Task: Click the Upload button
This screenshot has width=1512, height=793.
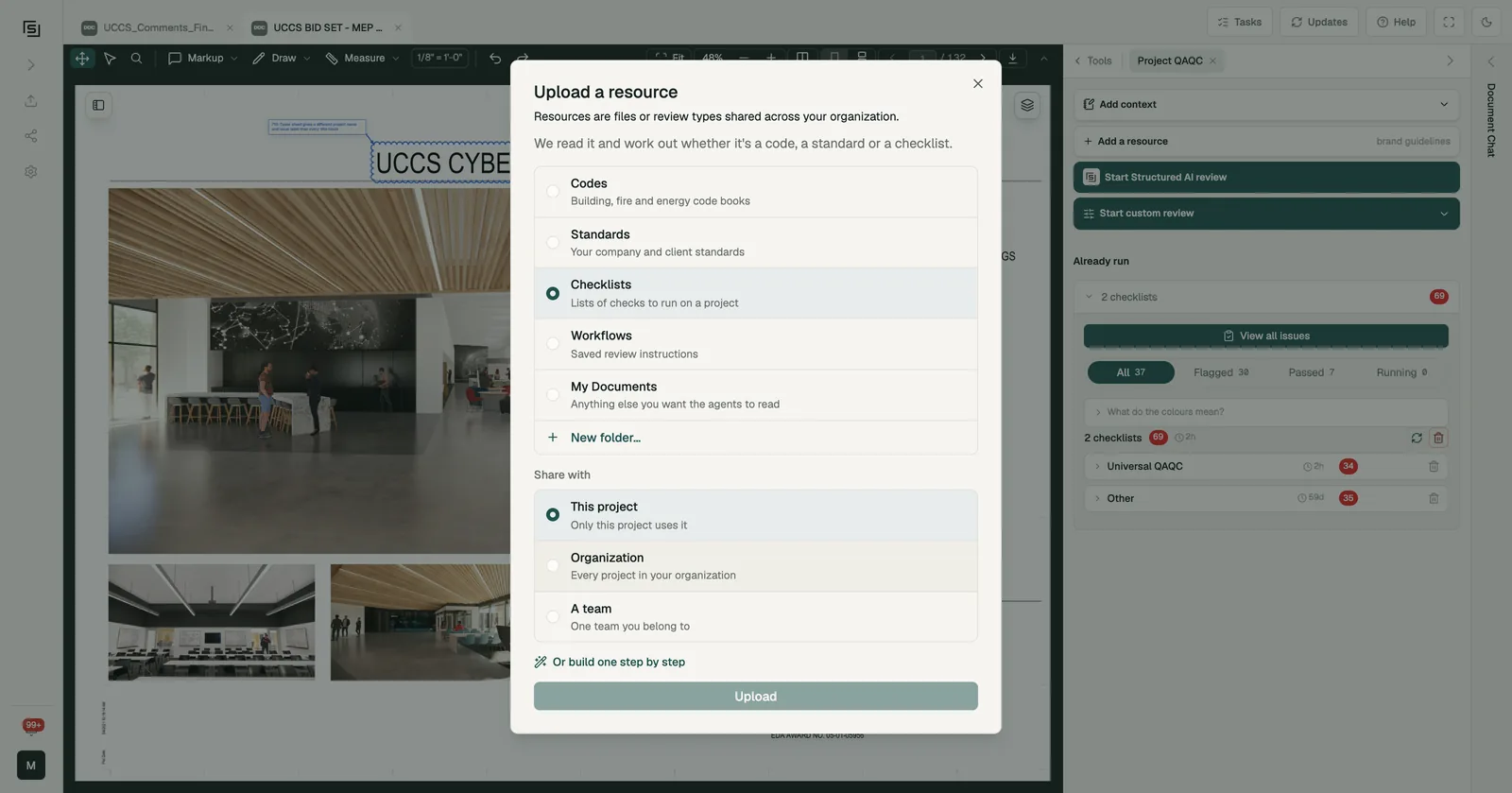Action: tap(756, 697)
